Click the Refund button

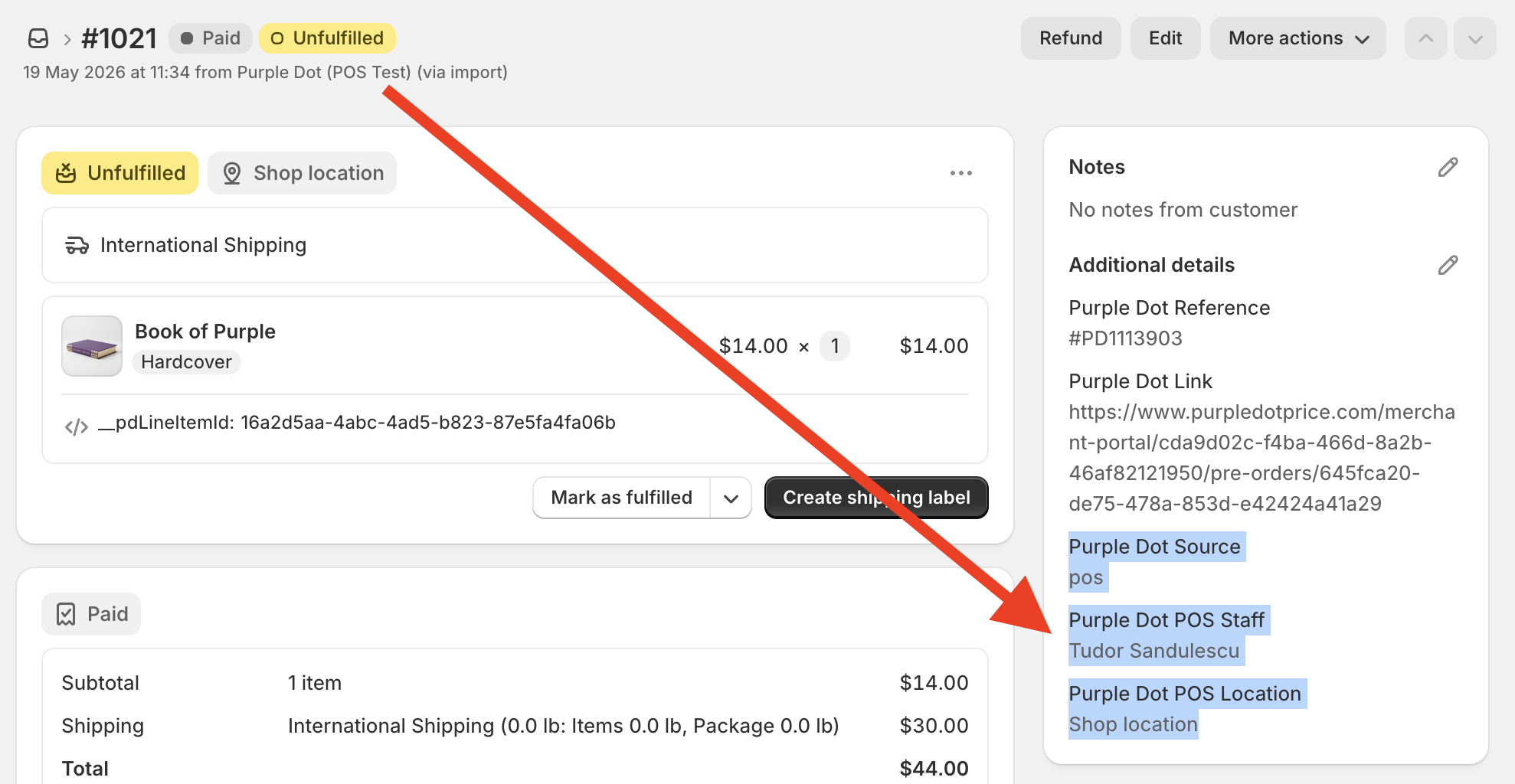(x=1071, y=38)
